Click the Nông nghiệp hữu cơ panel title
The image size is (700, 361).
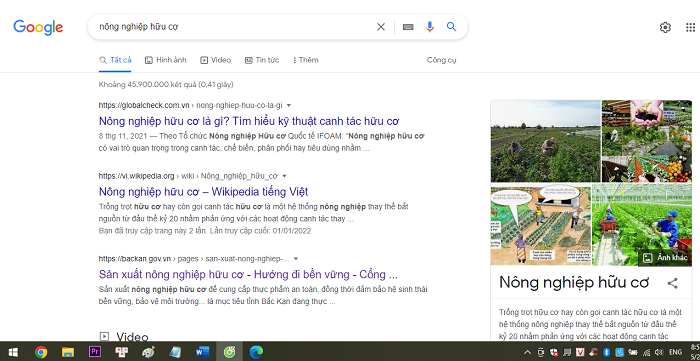pyautogui.click(x=574, y=282)
